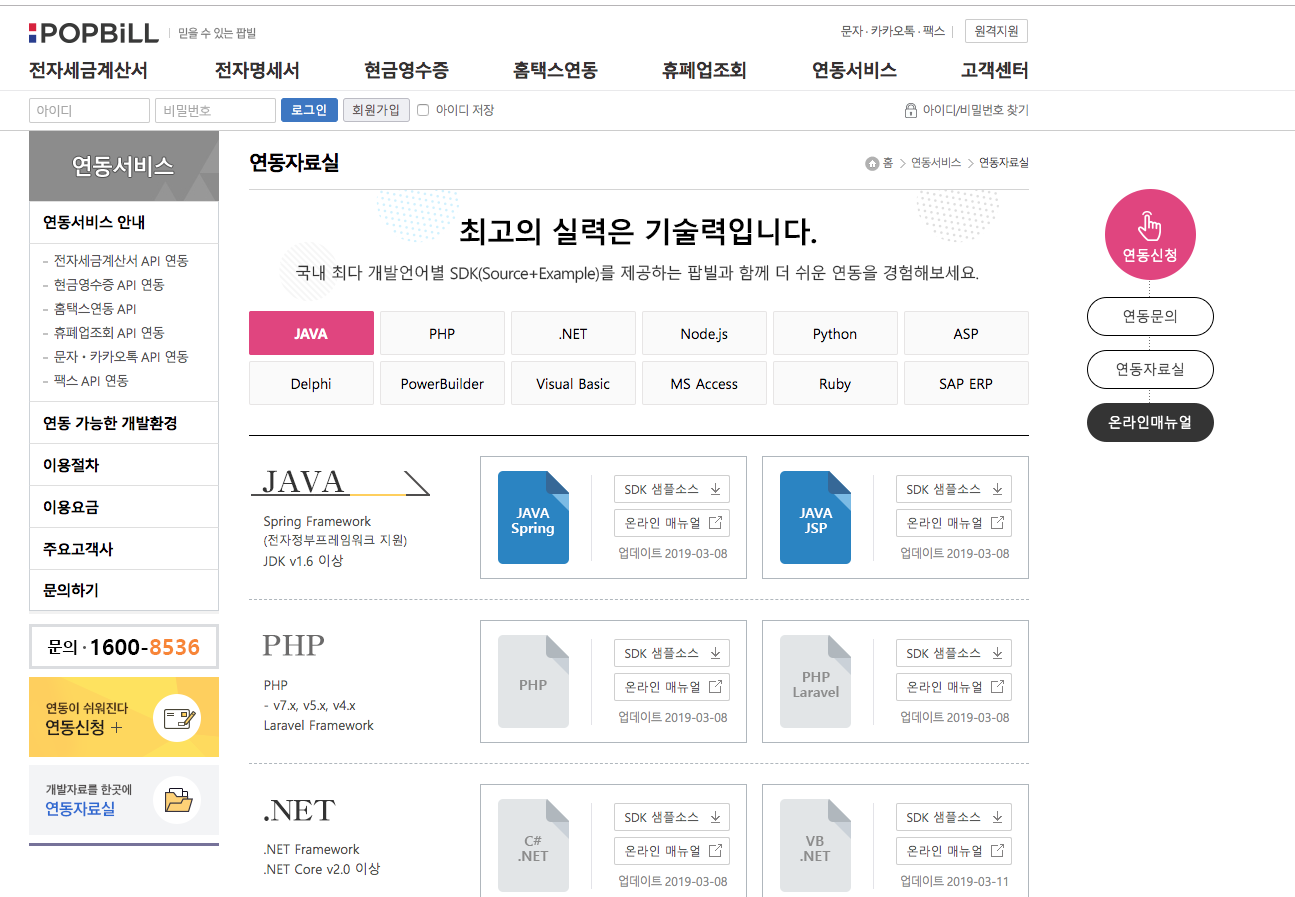Click the dark 온라인매뉴얼 pill button

pos(1150,422)
